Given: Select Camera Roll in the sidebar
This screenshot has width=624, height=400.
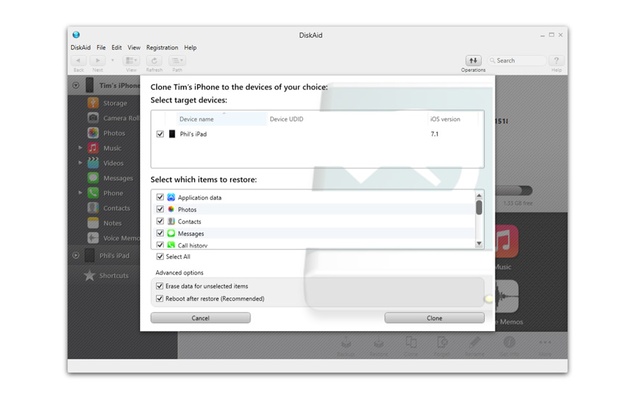Looking at the screenshot, I should (x=113, y=118).
